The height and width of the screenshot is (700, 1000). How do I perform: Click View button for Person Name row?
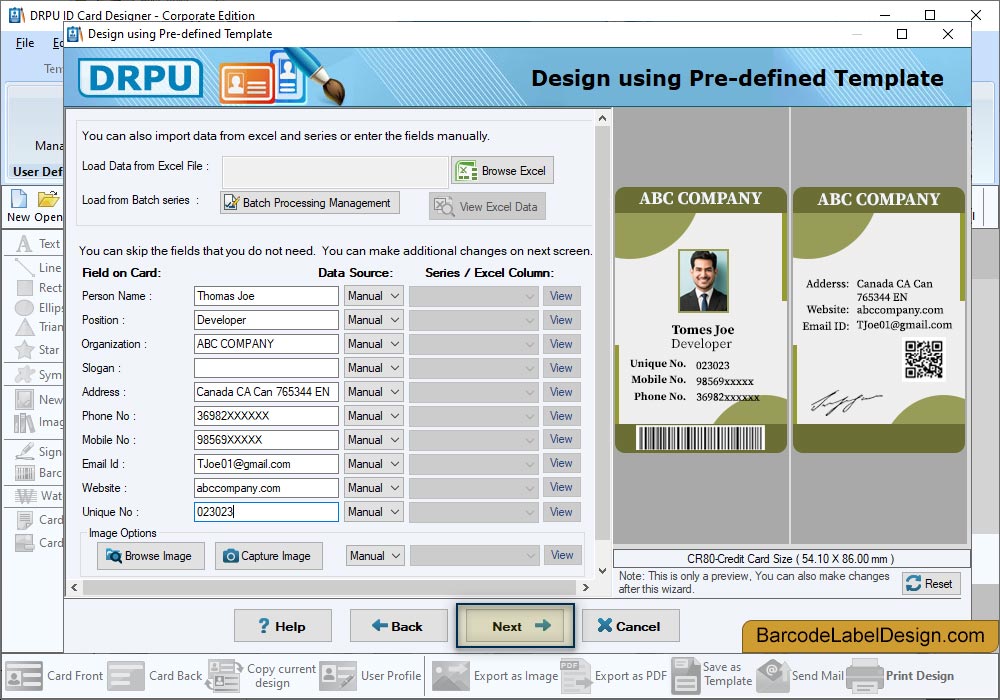561,296
